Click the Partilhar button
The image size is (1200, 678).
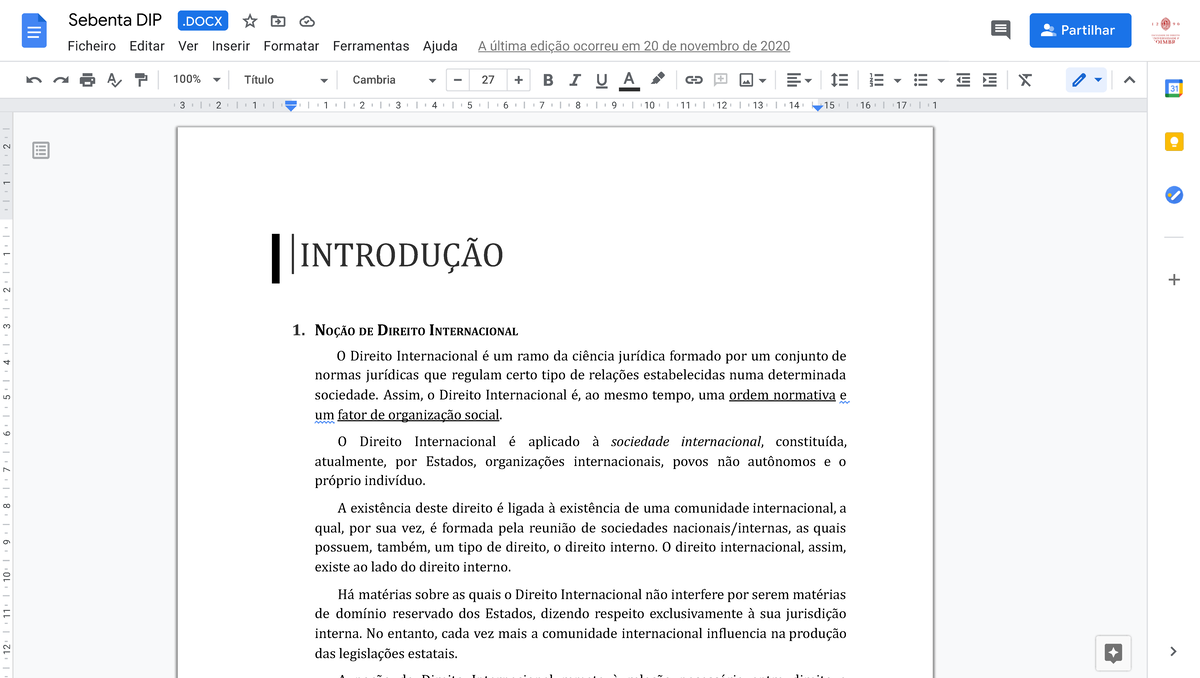1080,30
